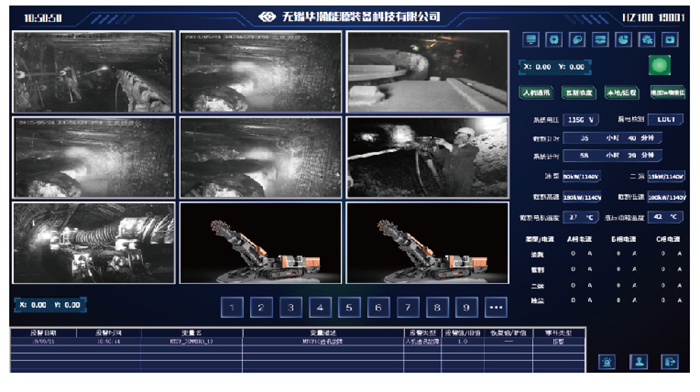
Task: Toggle the green round status indicator button
Action: 660,66
